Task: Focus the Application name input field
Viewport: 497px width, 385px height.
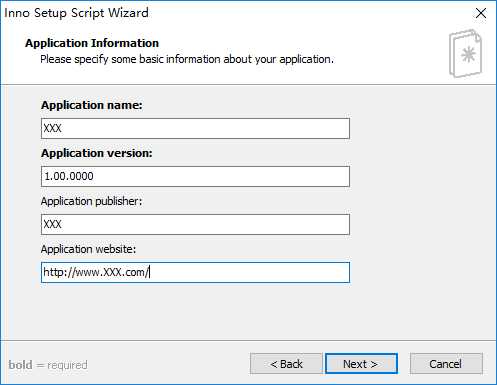Action: (195, 128)
